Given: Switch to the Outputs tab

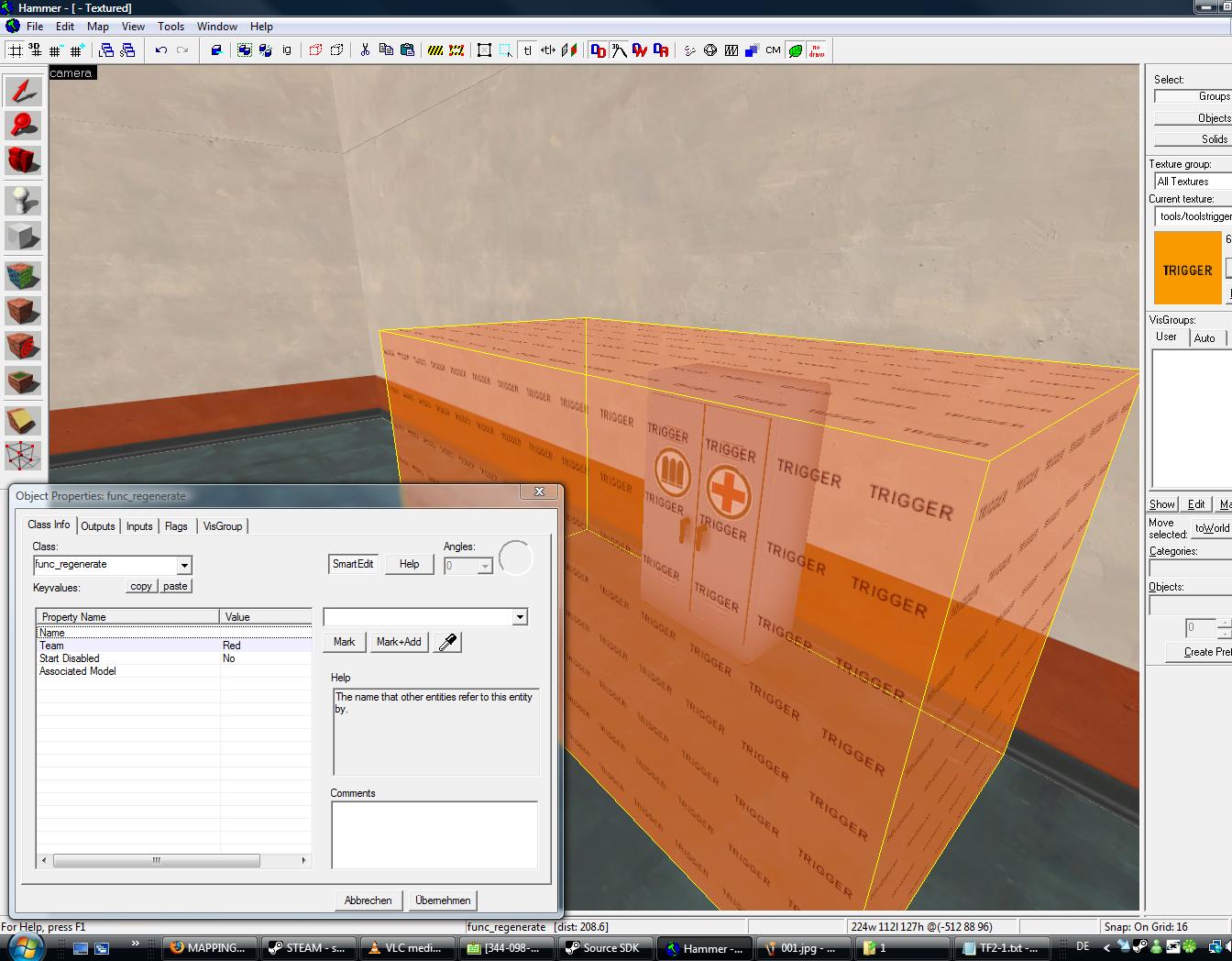Looking at the screenshot, I should tap(98, 526).
